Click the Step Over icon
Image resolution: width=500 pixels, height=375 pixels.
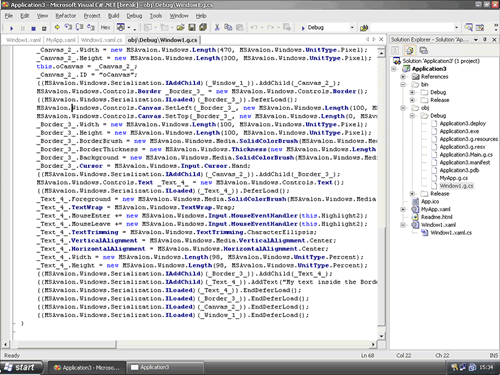pos(79,27)
